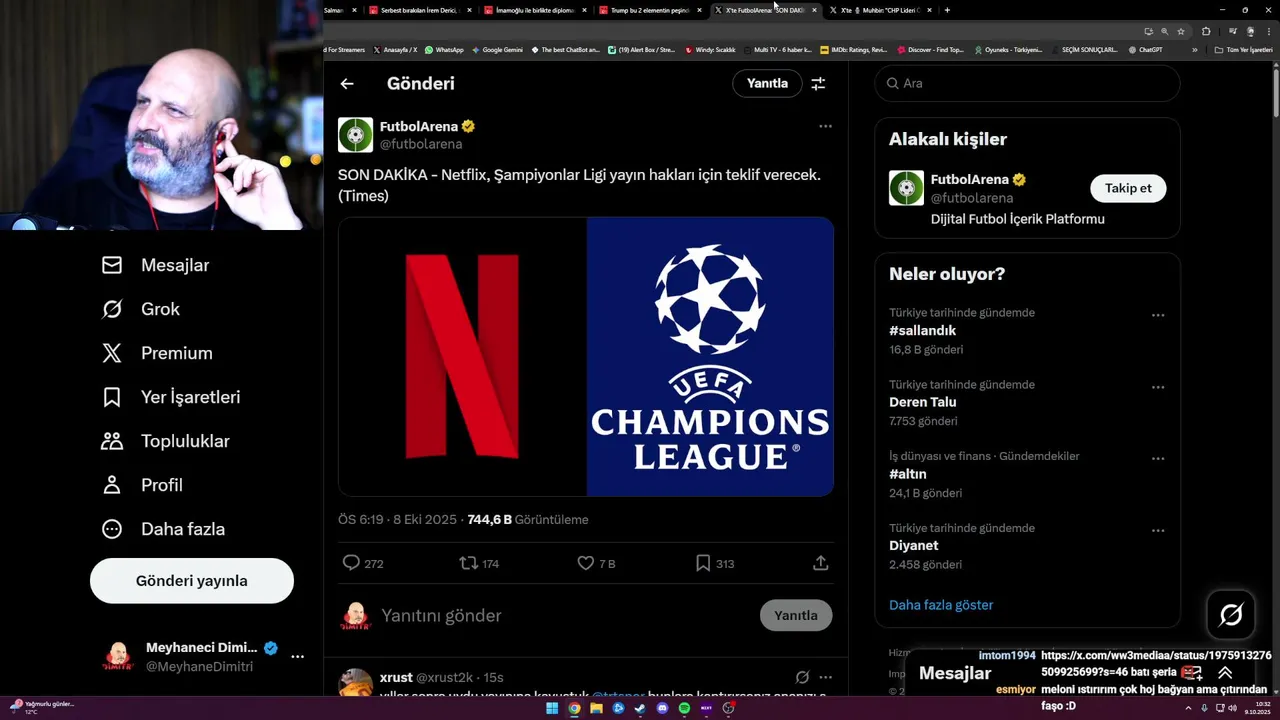
Task: Open Spotify from the taskbar
Action: (684, 708)
